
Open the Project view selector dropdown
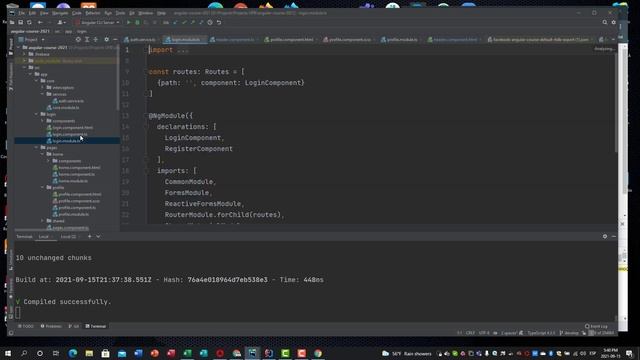click(x=31, y=40)
